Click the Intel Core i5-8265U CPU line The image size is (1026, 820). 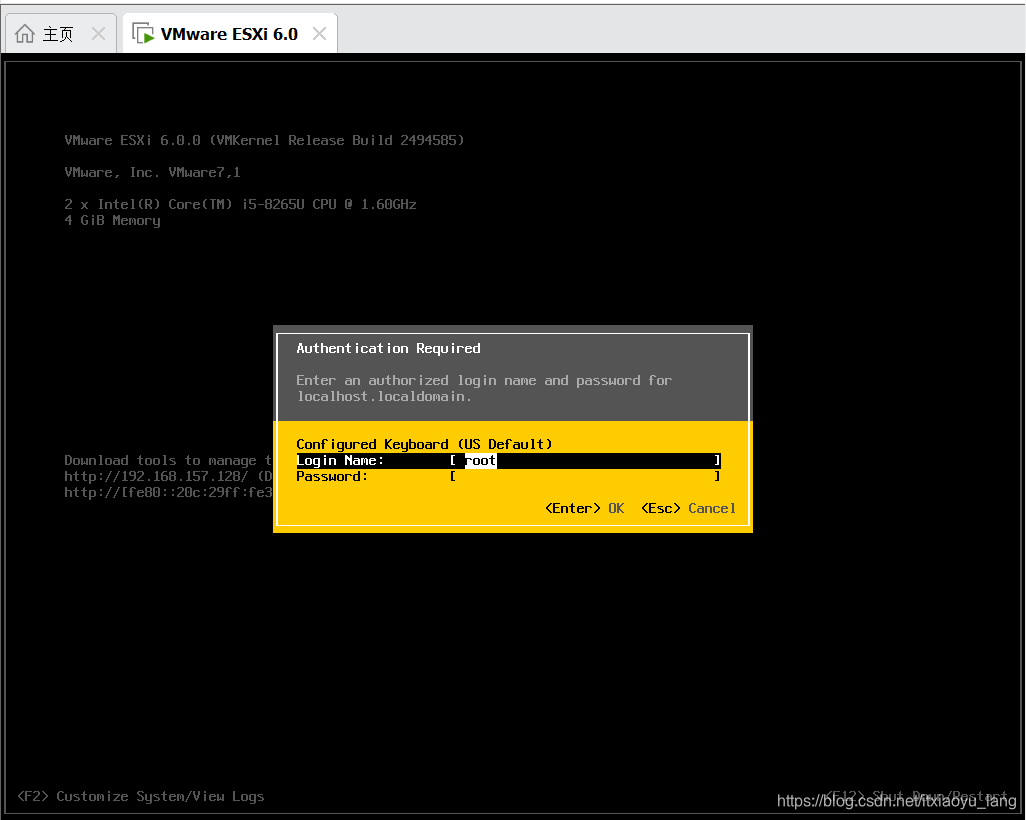point(240,204)
